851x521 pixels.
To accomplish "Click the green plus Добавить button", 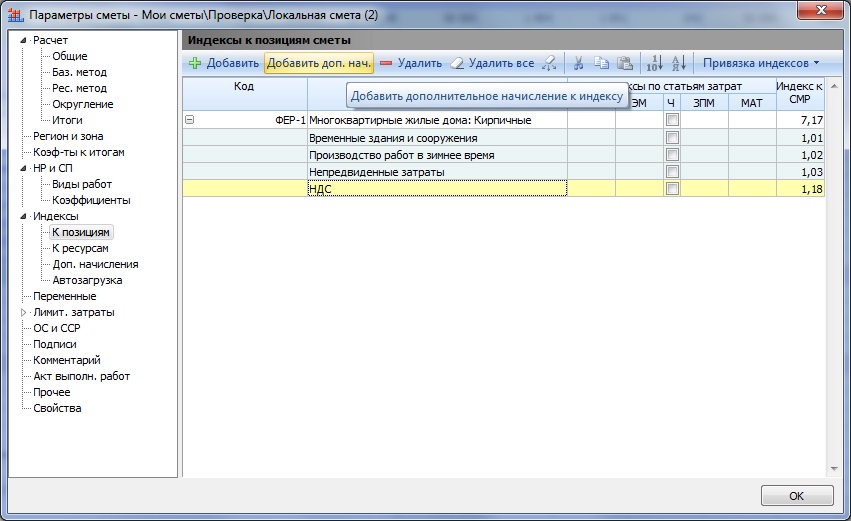I will [224, 63].
